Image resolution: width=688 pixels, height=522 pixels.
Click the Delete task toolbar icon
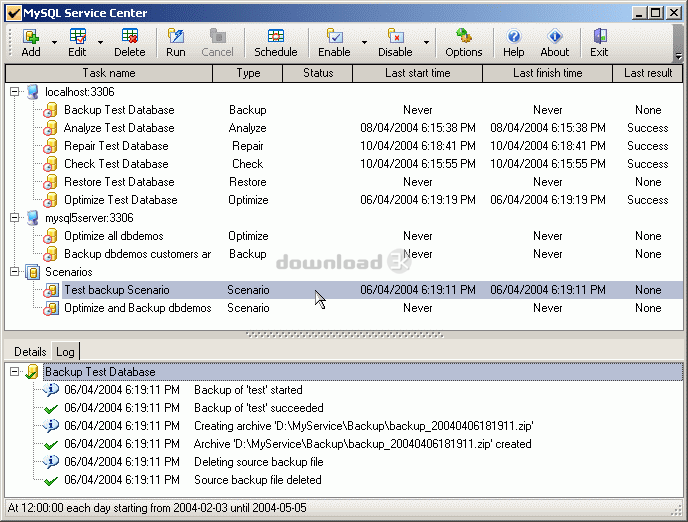[130, 36]
